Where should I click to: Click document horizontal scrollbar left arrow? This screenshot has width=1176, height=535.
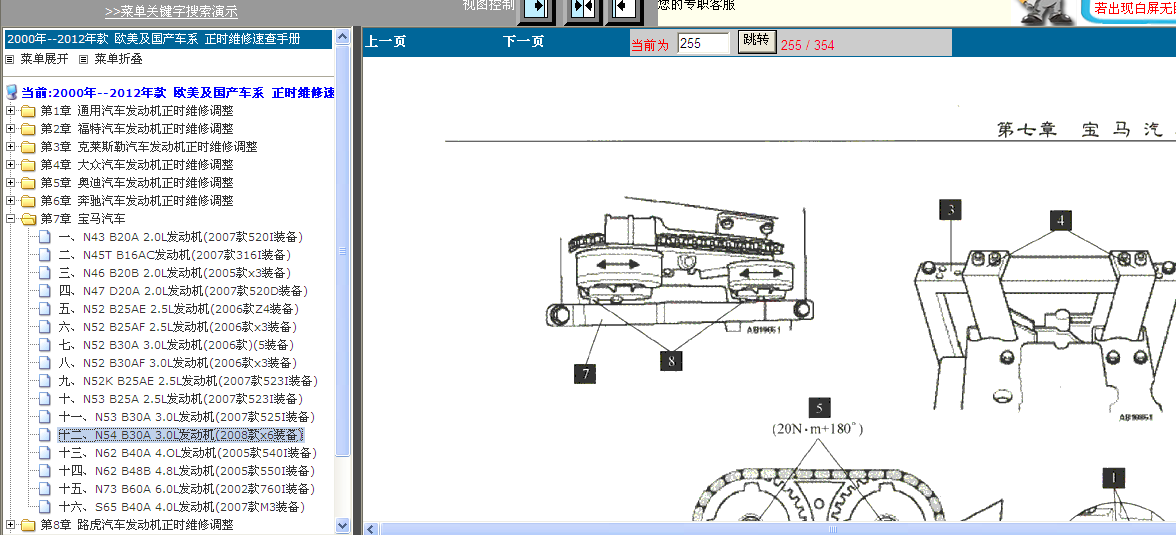tap(371, 529)
